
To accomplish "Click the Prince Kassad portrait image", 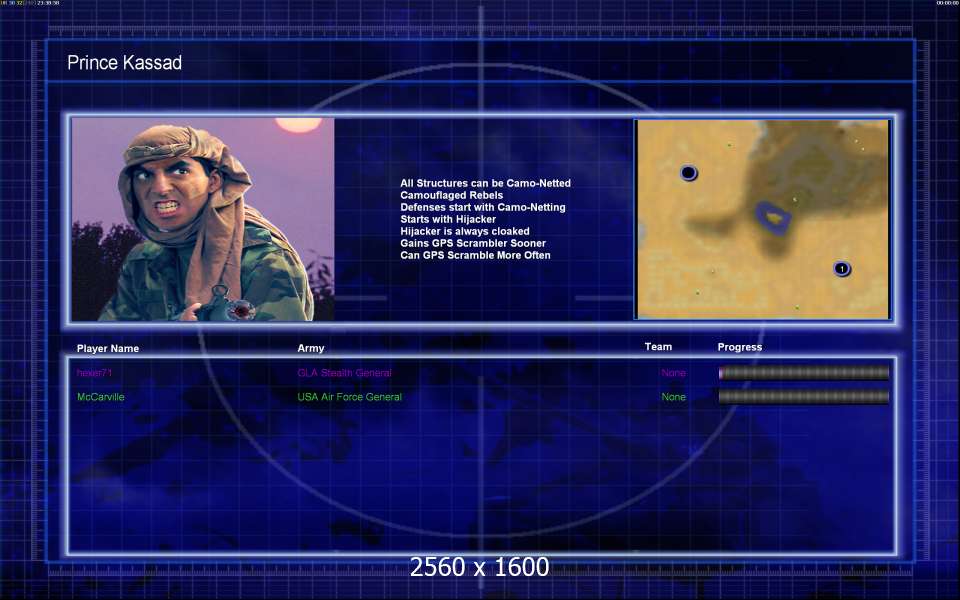I will 203,219.
